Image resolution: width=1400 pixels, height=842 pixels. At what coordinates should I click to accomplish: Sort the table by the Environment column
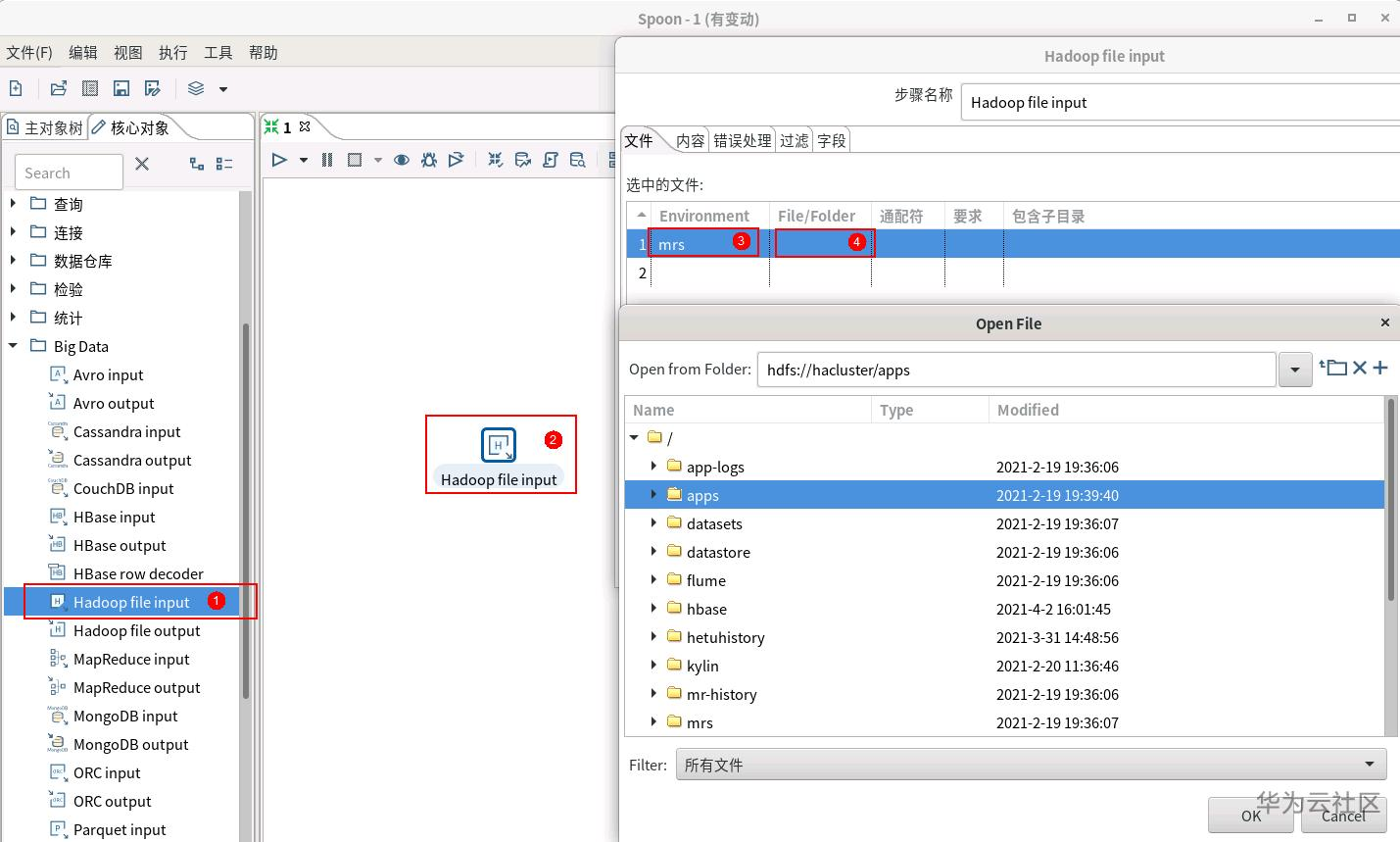(704, 216)
